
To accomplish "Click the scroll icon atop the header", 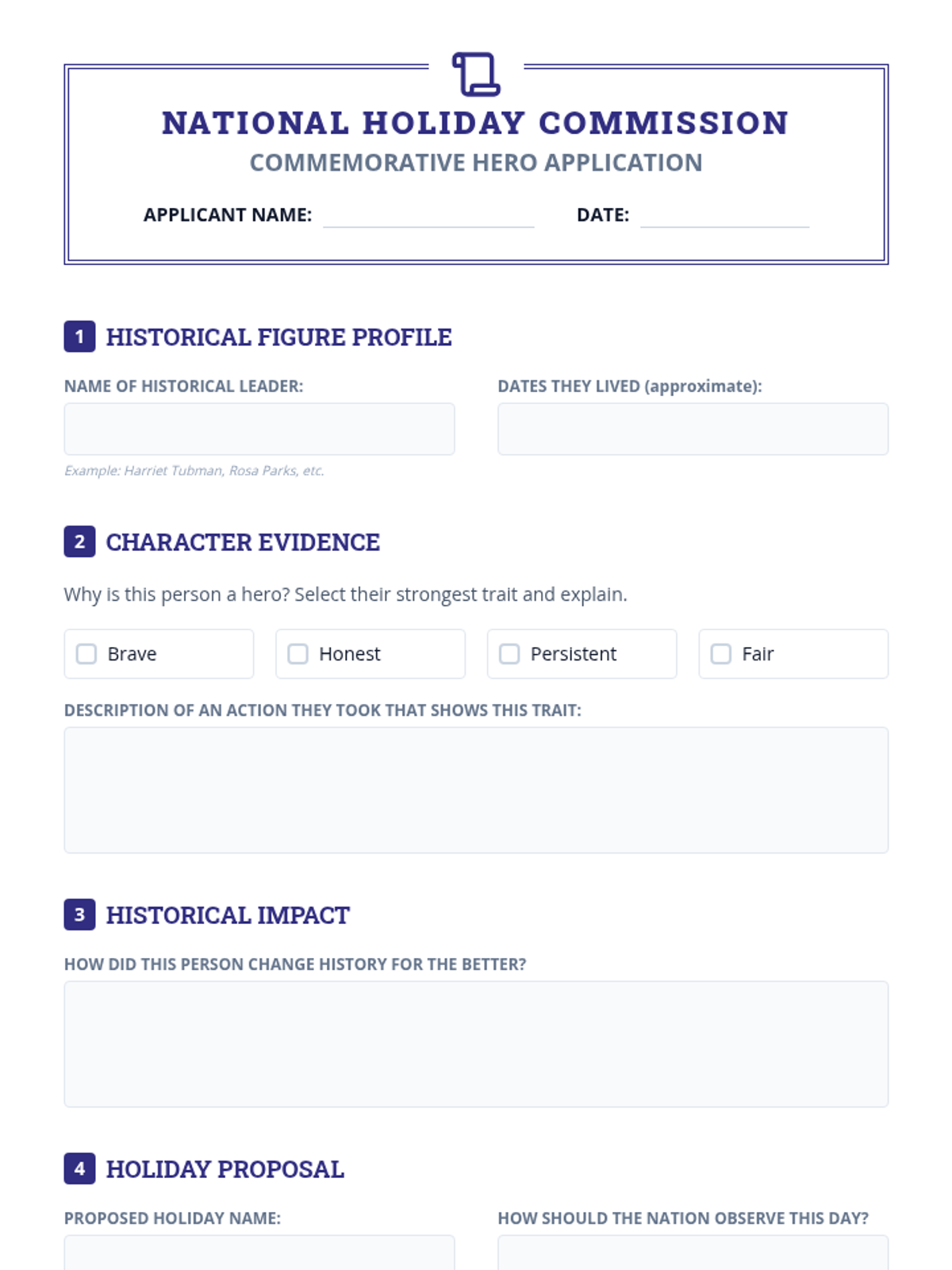I will (x=476, y=74).
